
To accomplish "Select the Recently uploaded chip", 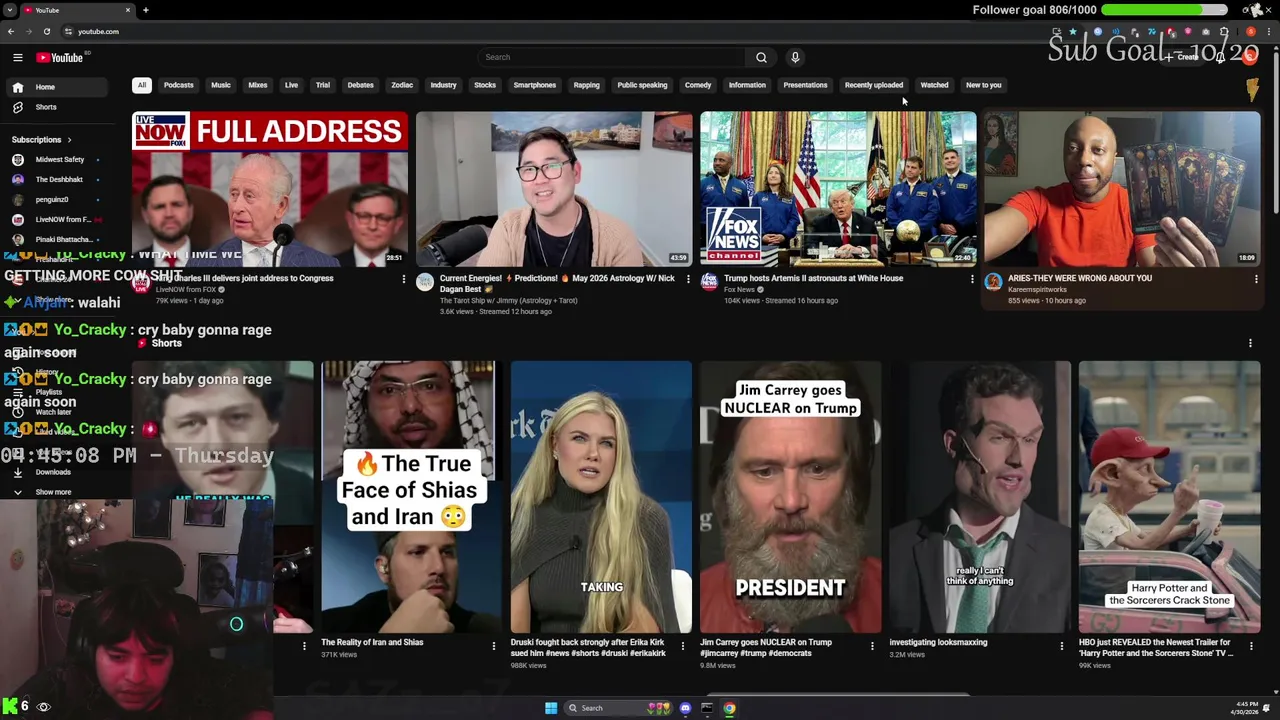I will click(x=874, y=85).
